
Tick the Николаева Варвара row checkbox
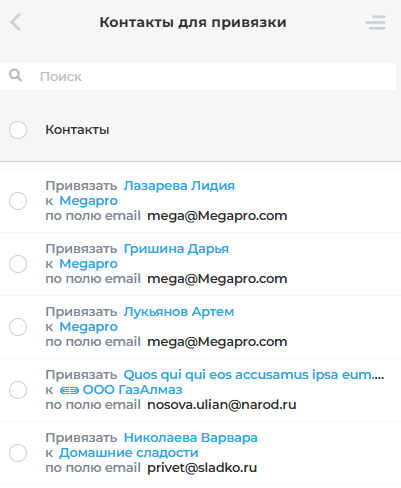coord(18,453)
